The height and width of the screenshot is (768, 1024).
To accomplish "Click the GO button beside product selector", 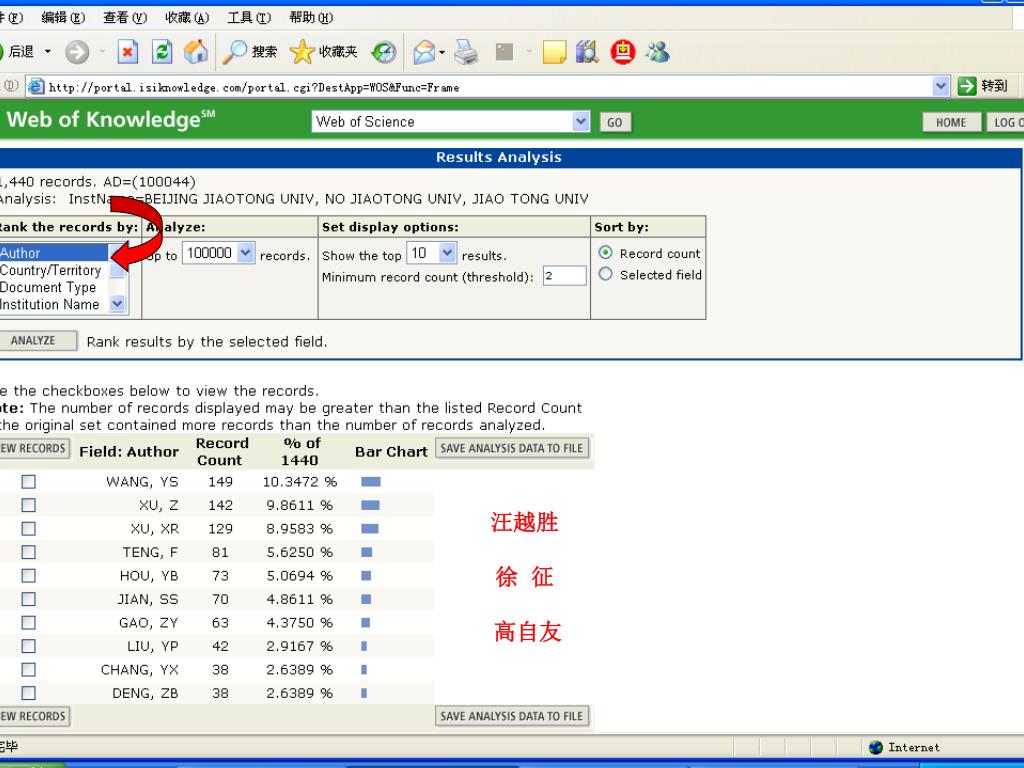I will tap(615, 122).
